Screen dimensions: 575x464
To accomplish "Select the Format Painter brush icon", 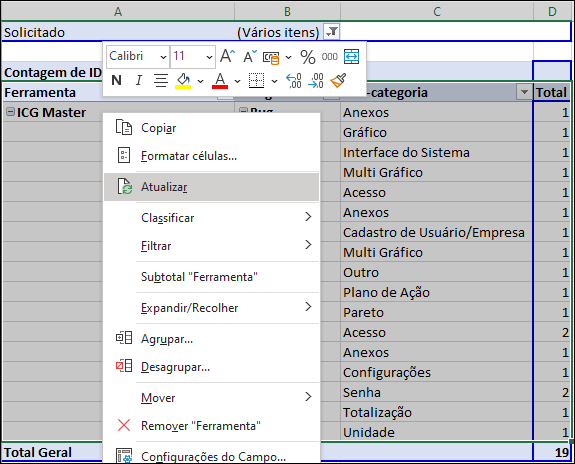I will click(338, 80).
